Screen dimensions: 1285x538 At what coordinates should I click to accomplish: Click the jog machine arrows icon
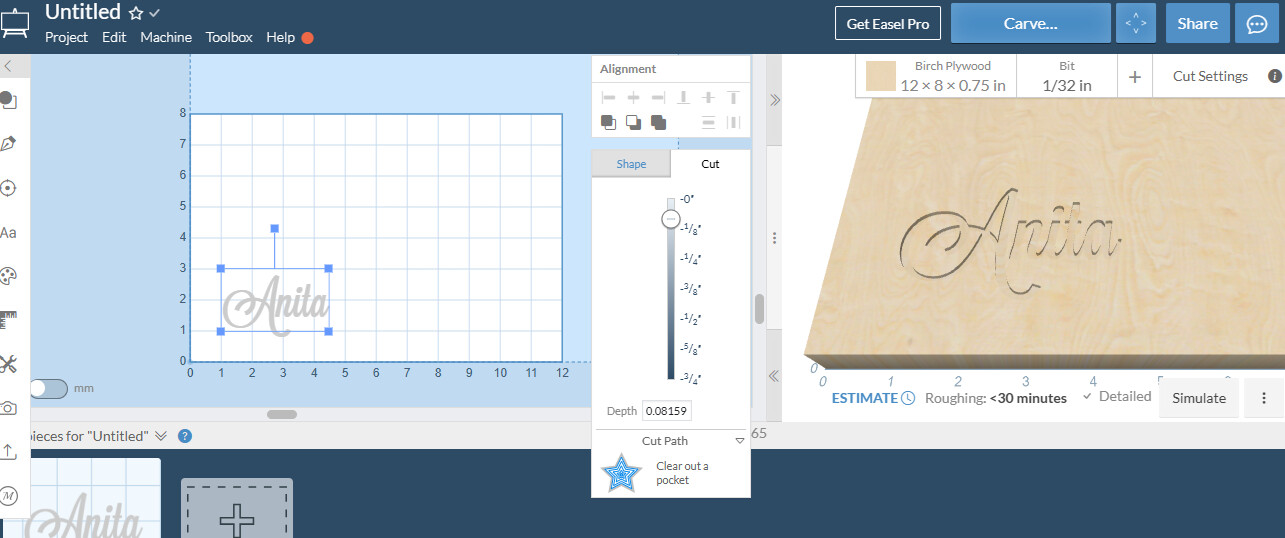pyautogui.click(x=1134, y=24)
